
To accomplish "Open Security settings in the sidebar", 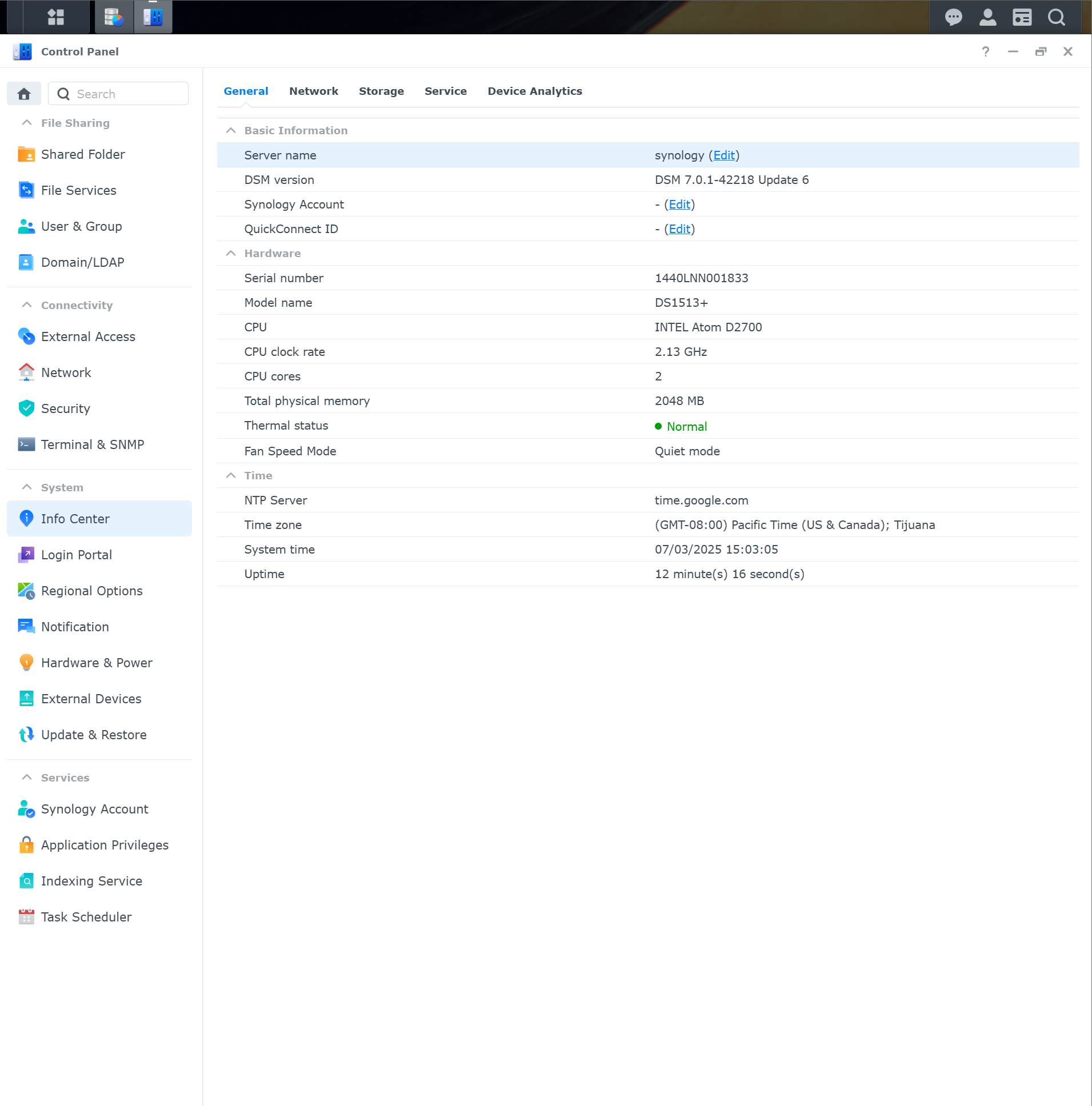I will pos(65,408).
